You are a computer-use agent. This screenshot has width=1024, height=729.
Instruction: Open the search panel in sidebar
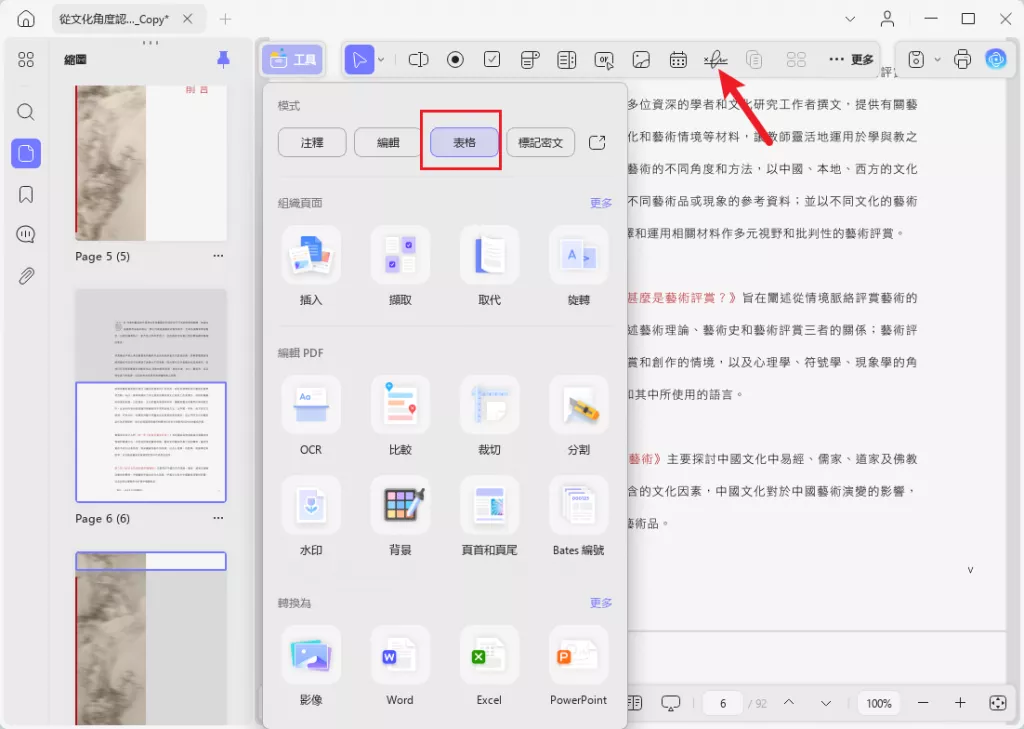coord(26,112)
